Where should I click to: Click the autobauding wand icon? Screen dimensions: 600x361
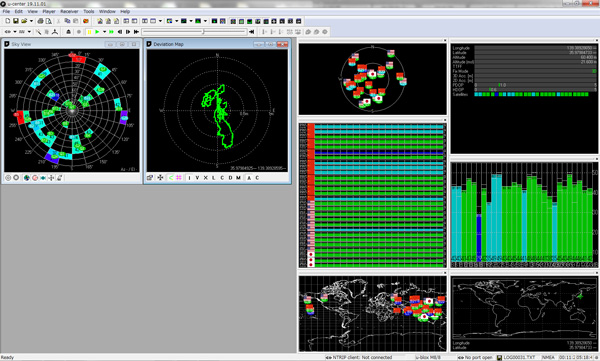38,32
